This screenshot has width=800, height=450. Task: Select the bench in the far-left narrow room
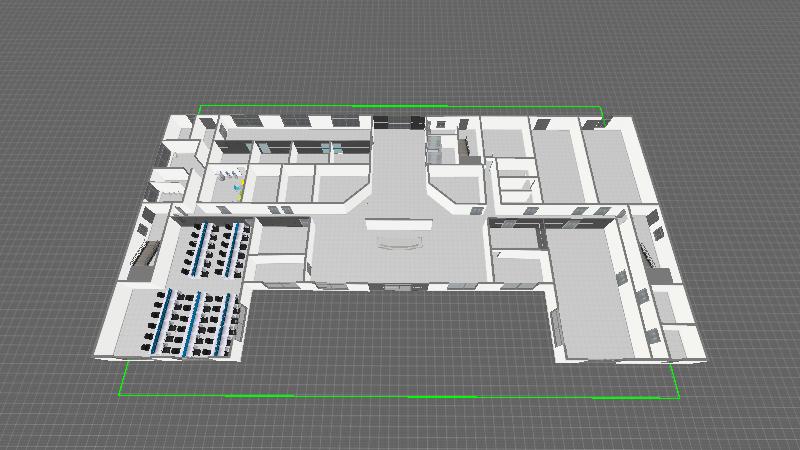(142, 256)
